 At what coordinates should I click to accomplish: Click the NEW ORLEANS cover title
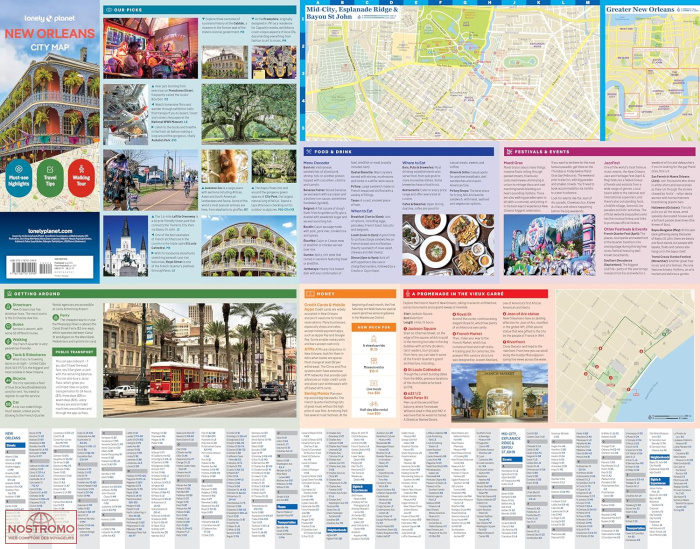[x=50, y=34]
